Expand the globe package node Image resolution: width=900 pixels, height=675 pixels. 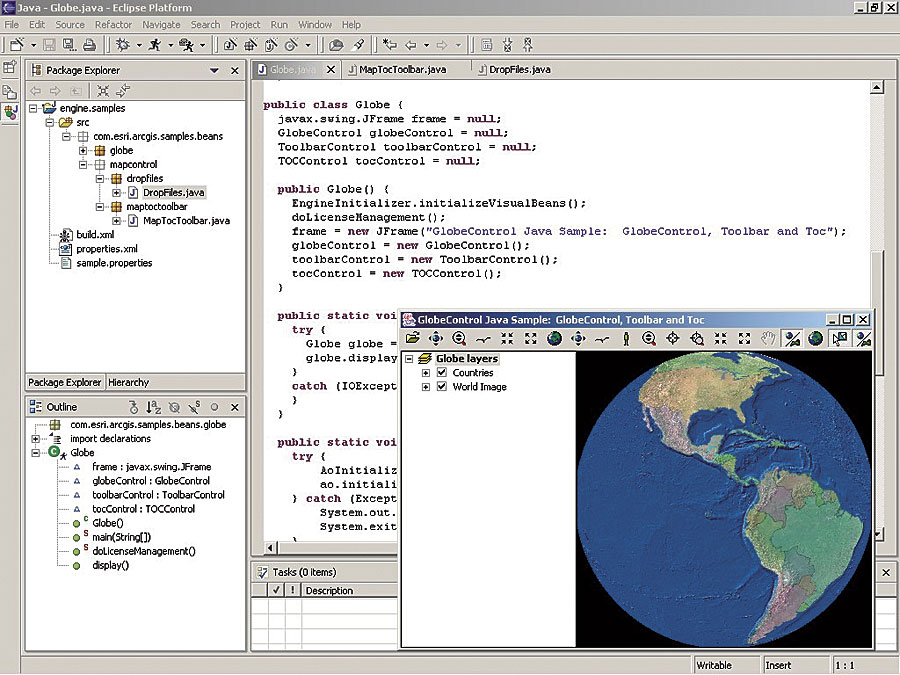(84, 150)
